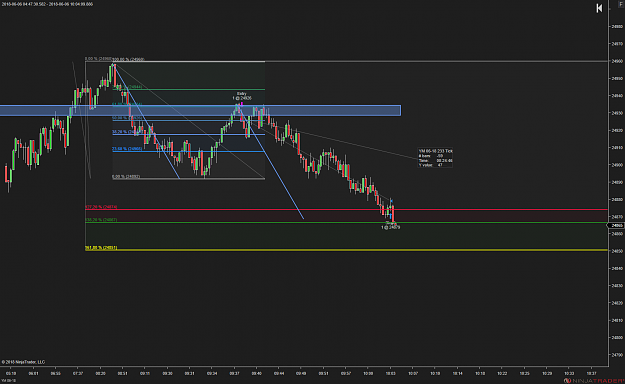The image size is (625, 384).
Task: Select the exit execution label 1 @ 24879
Action: tap(391, 227)
